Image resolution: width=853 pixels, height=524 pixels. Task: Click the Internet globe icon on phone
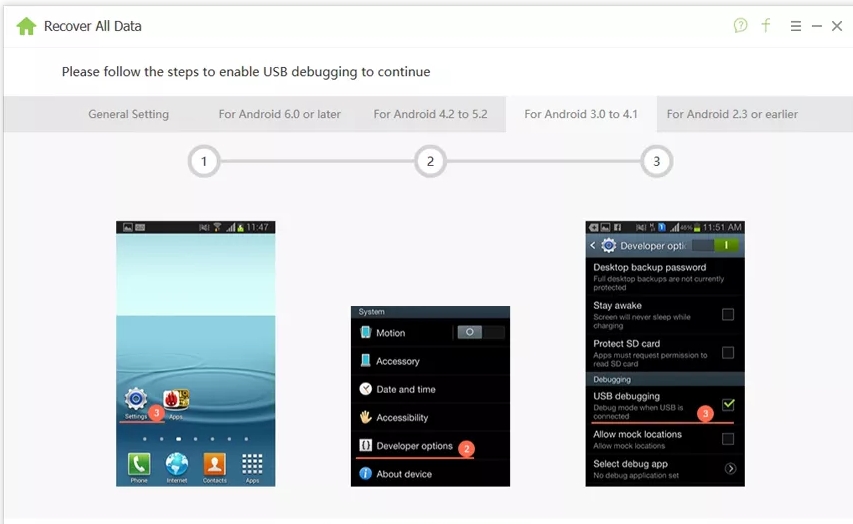coord(177,464)
